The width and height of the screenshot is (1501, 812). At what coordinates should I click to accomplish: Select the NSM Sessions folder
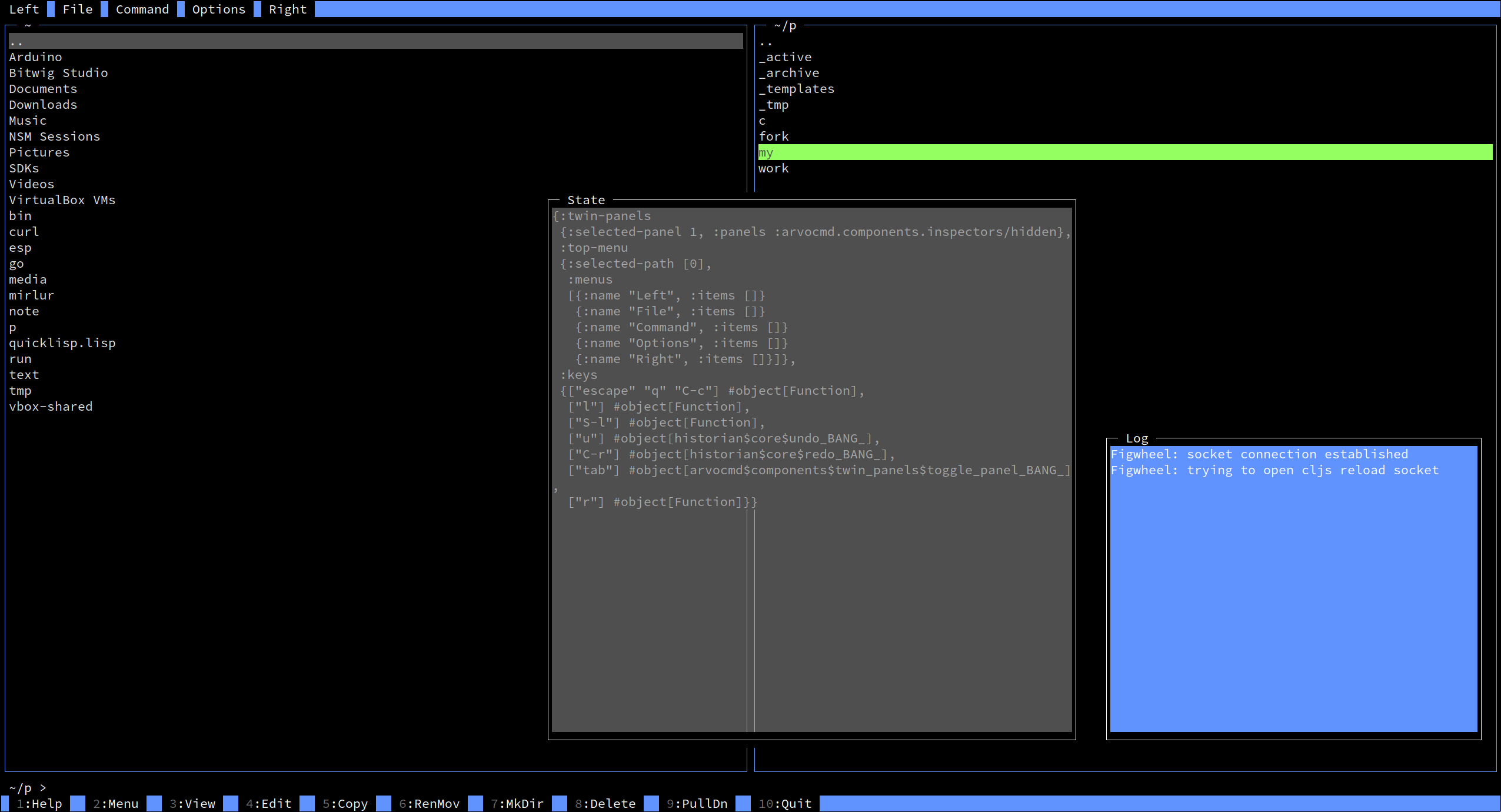pyautogui.click(x=55, y=137)
